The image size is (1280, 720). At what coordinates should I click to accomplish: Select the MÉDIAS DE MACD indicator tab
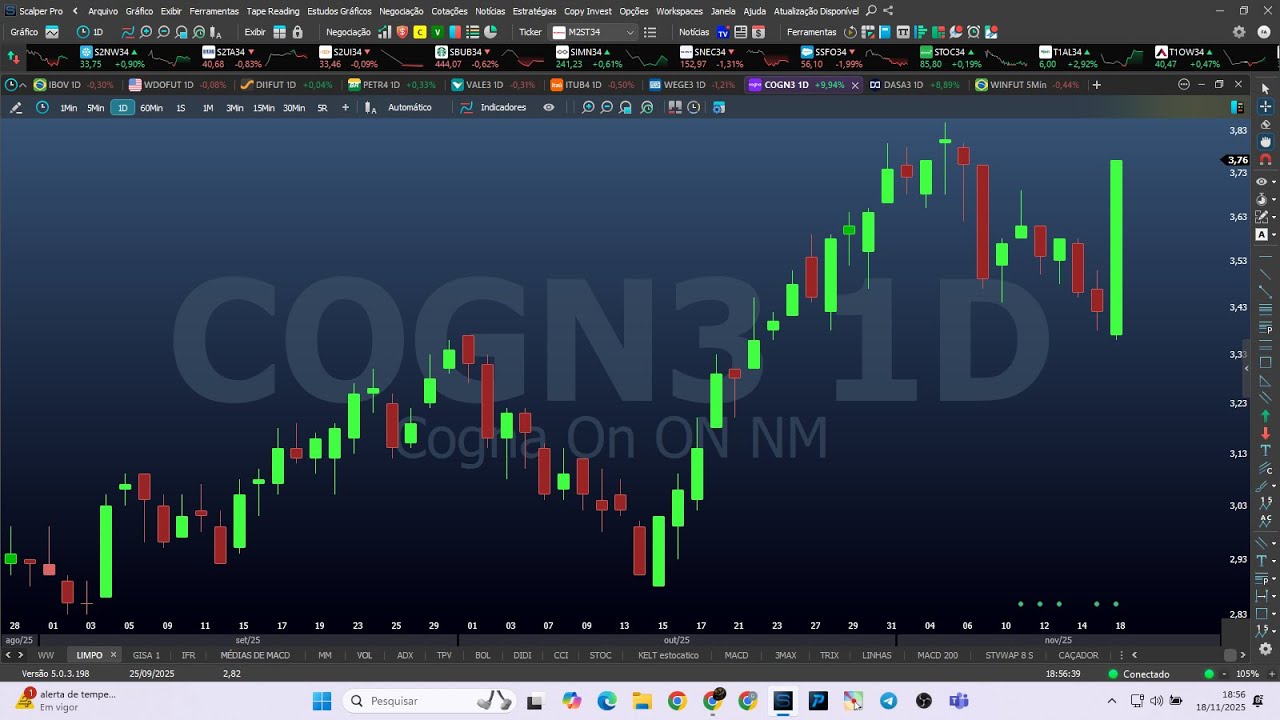point(255,655)
